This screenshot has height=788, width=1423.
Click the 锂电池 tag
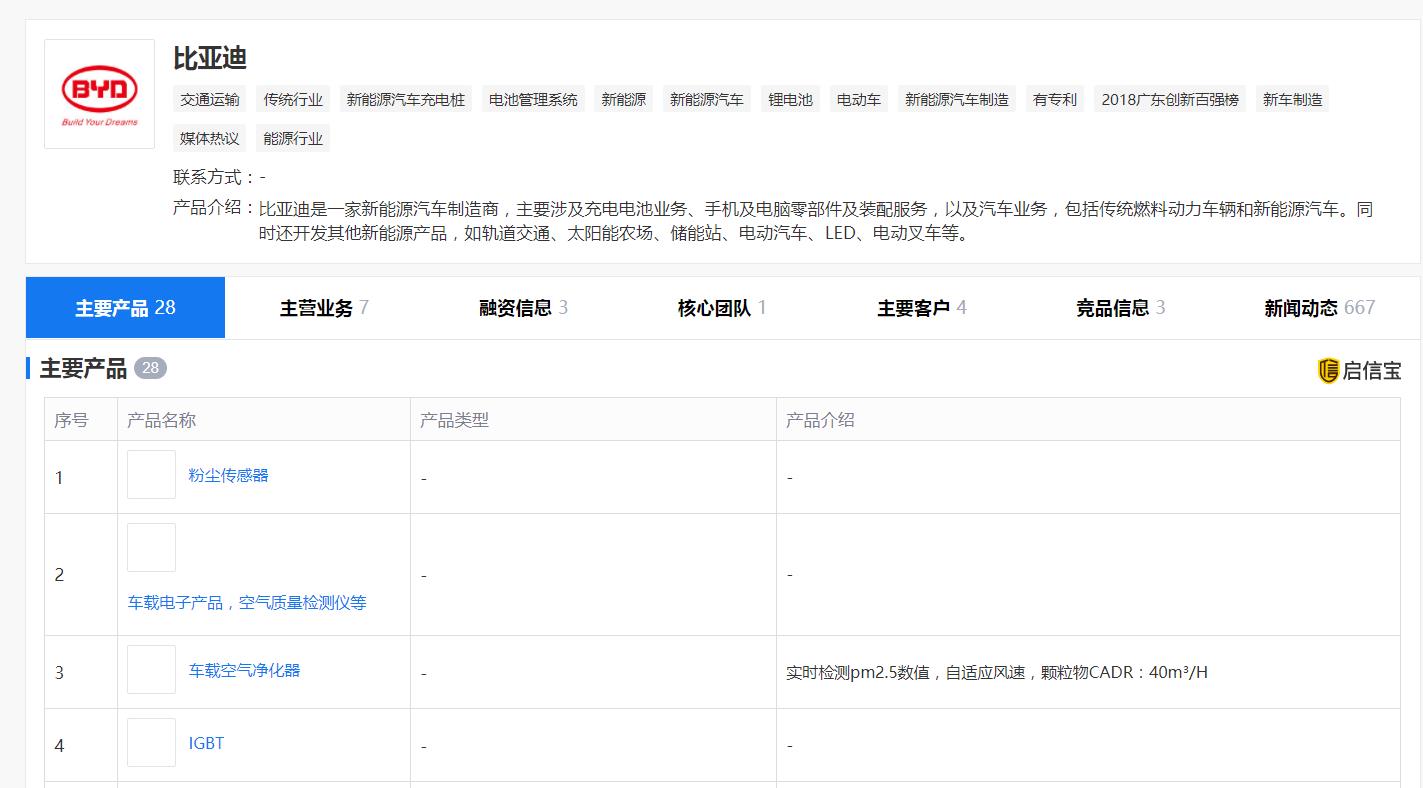(791, 99)
